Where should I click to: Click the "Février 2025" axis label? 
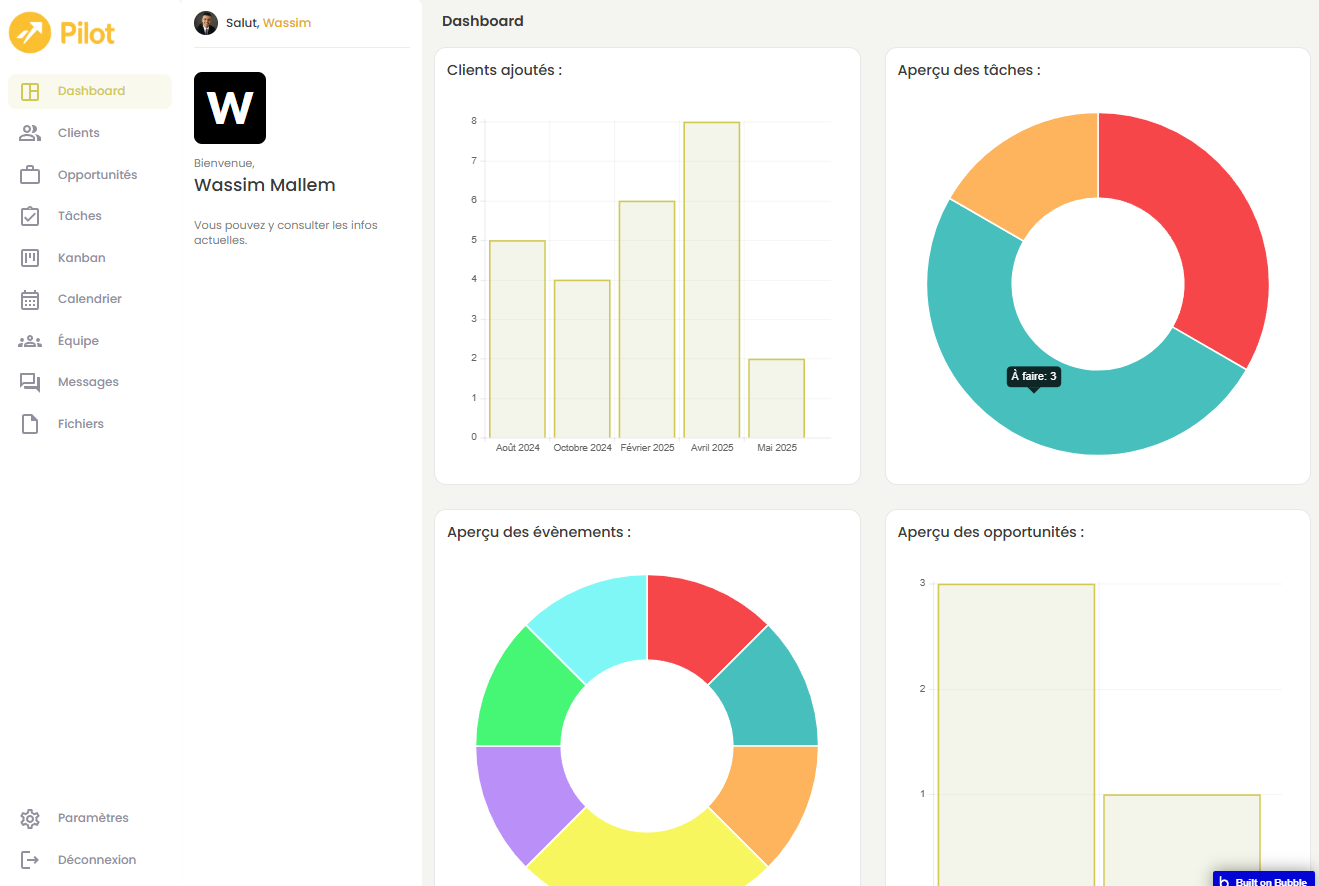(x=648, y=448)
